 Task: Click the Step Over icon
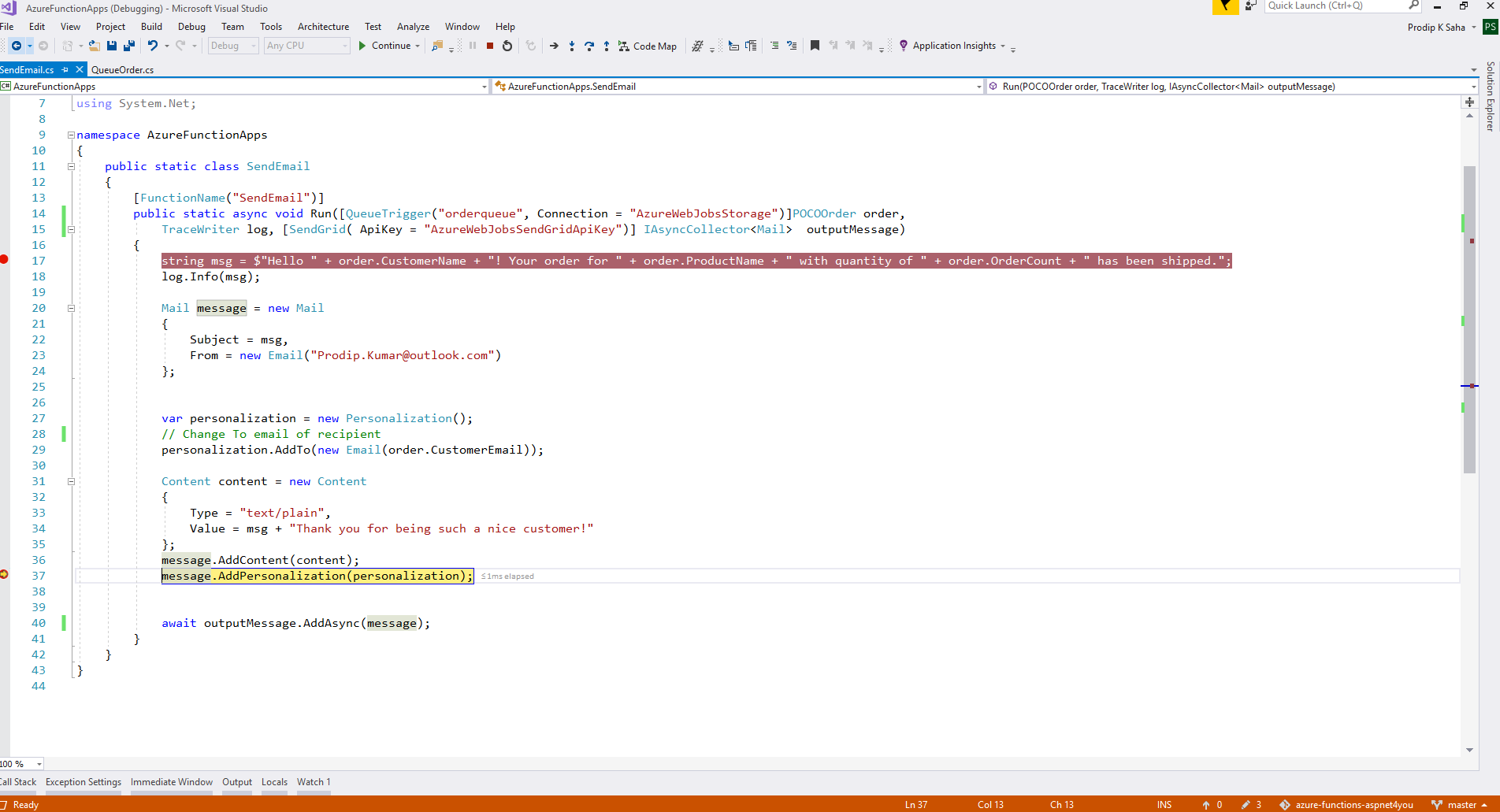pos(589,46)
